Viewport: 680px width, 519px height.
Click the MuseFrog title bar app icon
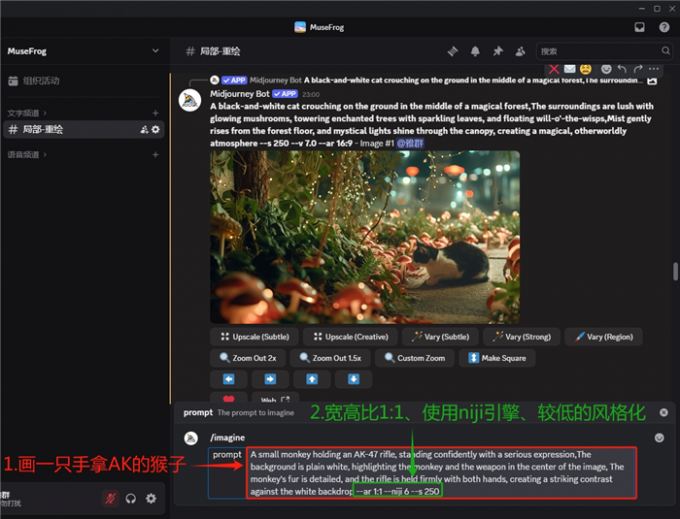tap(300, 27)
